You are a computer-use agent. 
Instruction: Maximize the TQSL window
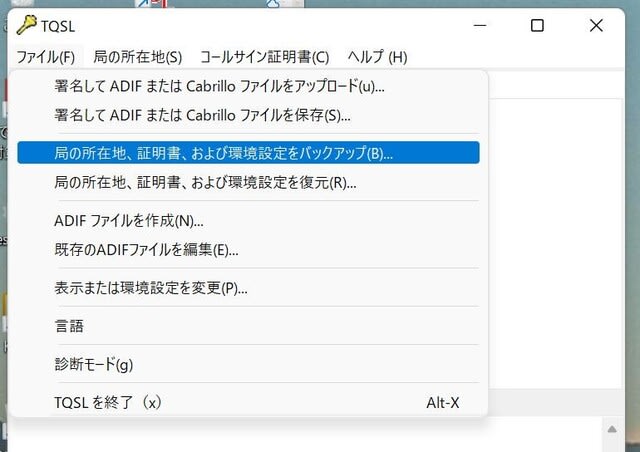537,26
